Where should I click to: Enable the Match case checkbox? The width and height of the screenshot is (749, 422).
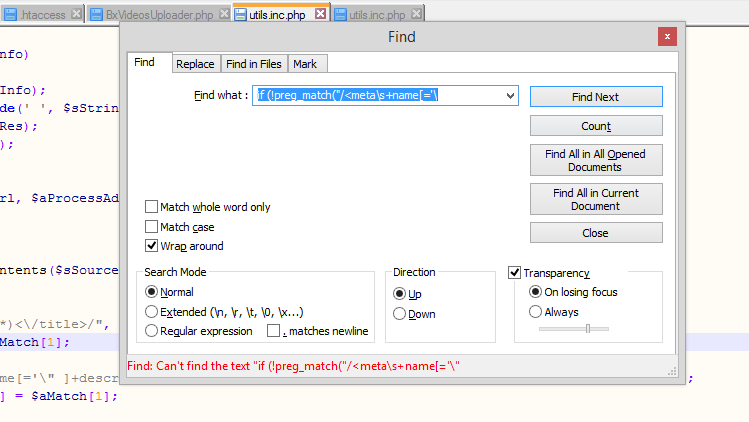click(151, 226)
